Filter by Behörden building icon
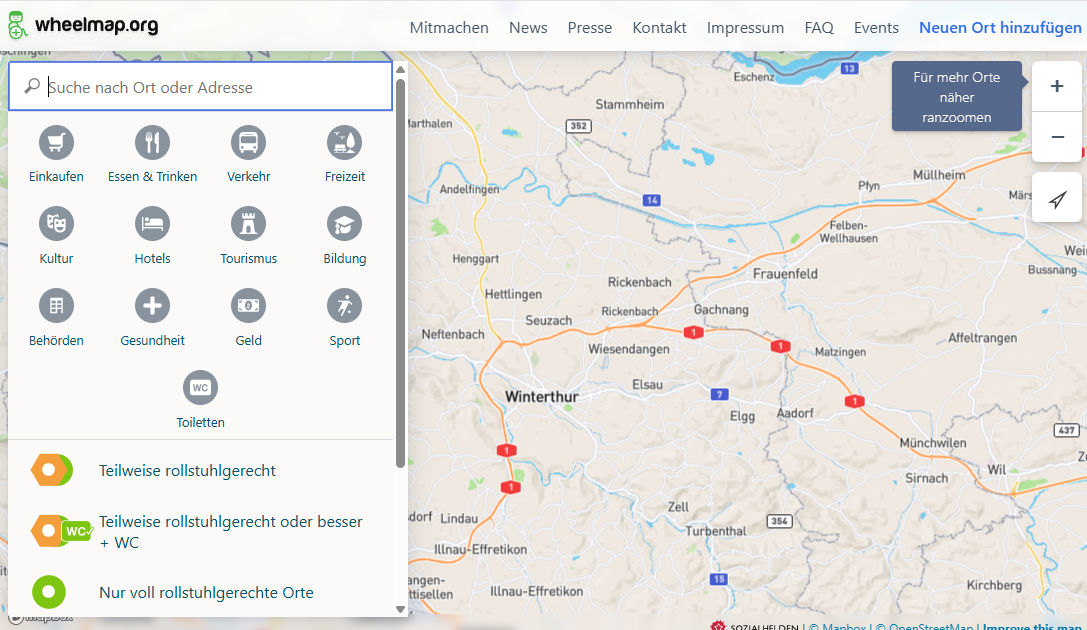 coord(56,318)
